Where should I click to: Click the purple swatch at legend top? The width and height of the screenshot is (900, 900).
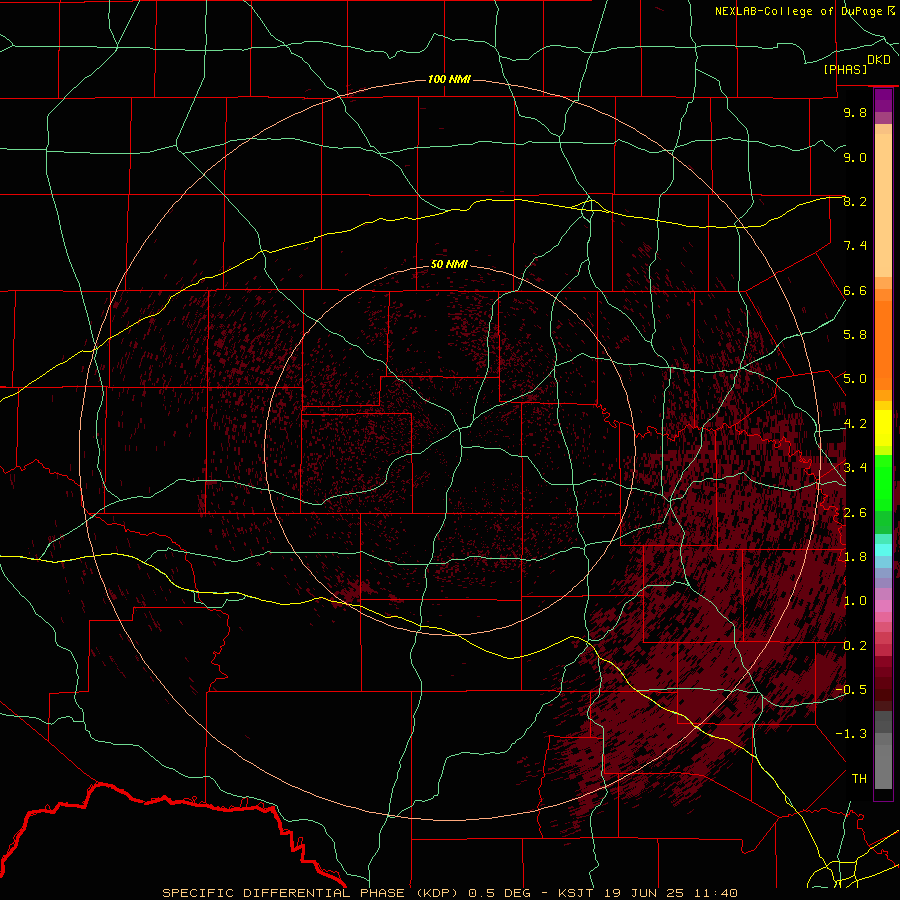tap(883, 100)
